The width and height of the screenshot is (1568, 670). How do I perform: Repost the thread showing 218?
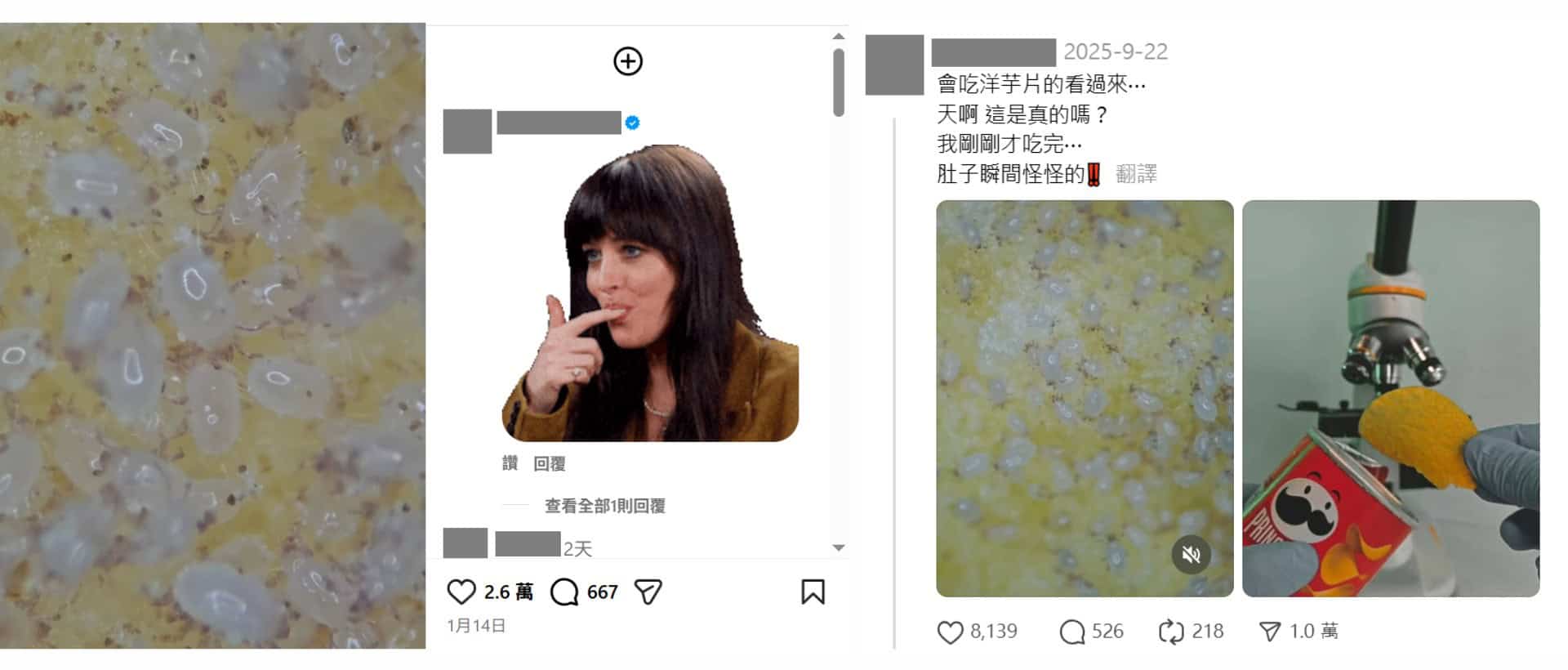point(1171,632)
